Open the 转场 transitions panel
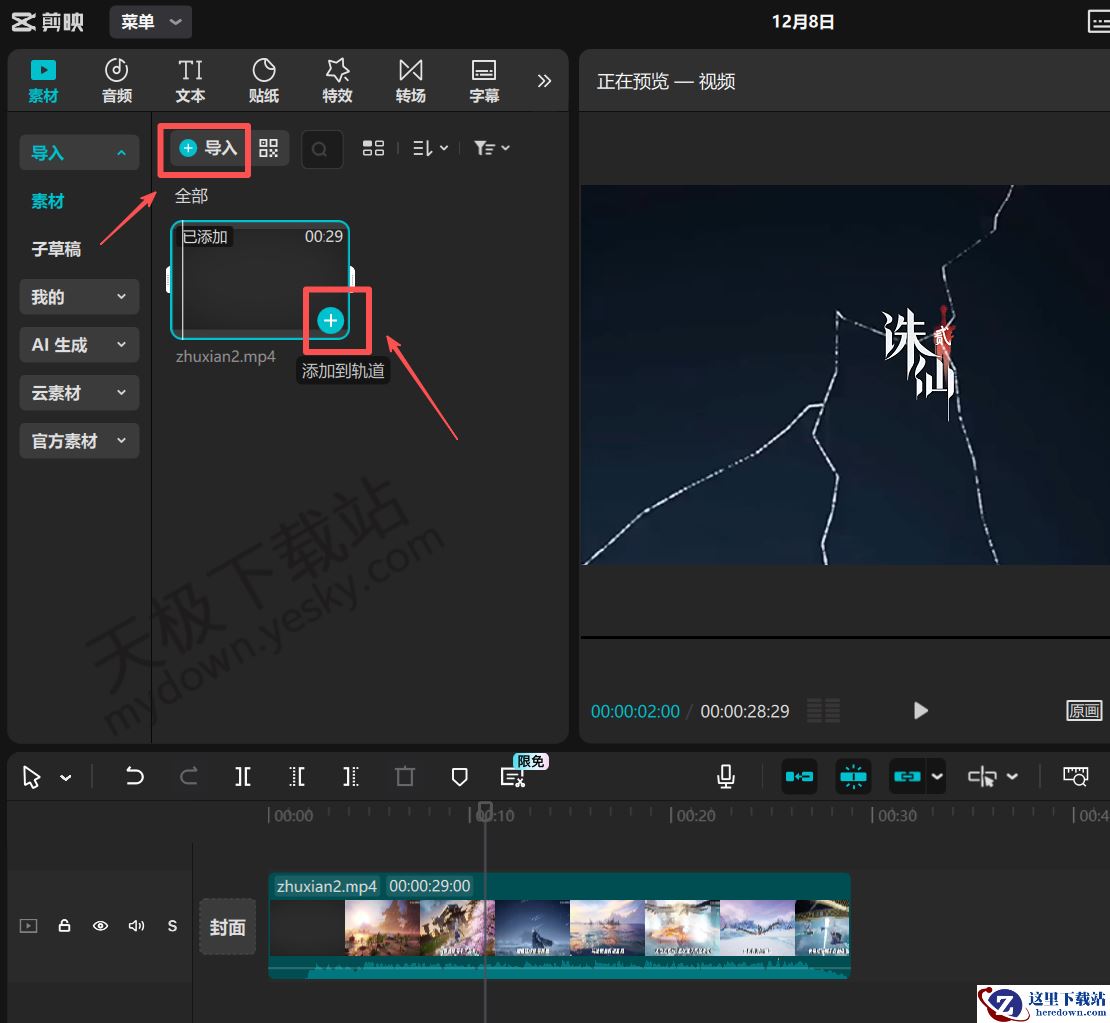Screen dimensions: 1110x1023 (x=410, y=80)
